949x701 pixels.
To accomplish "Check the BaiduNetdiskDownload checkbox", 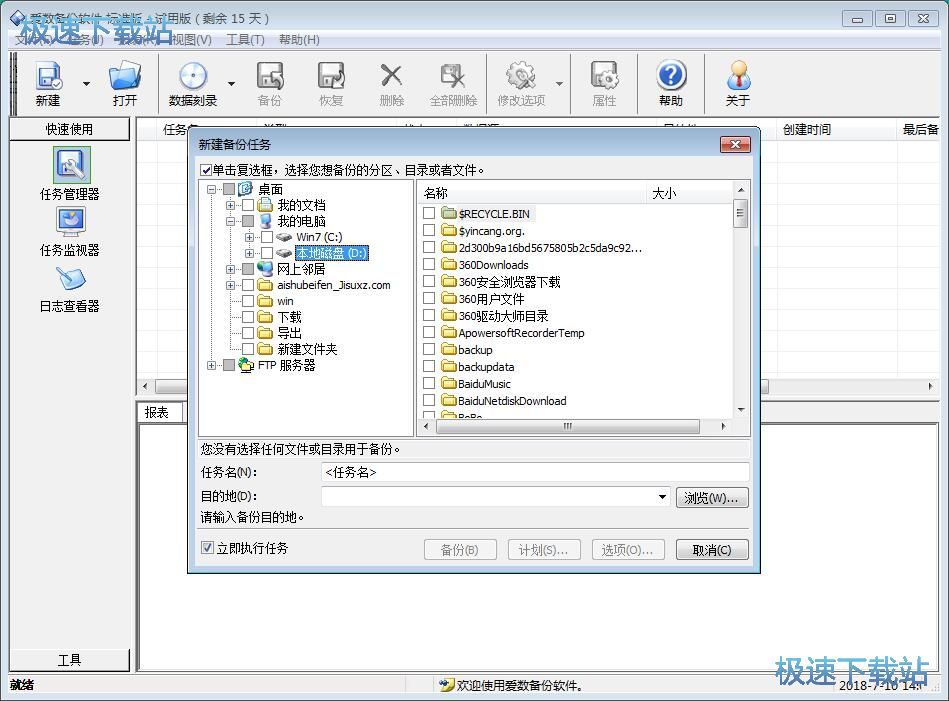I will [x=429, y=400].
